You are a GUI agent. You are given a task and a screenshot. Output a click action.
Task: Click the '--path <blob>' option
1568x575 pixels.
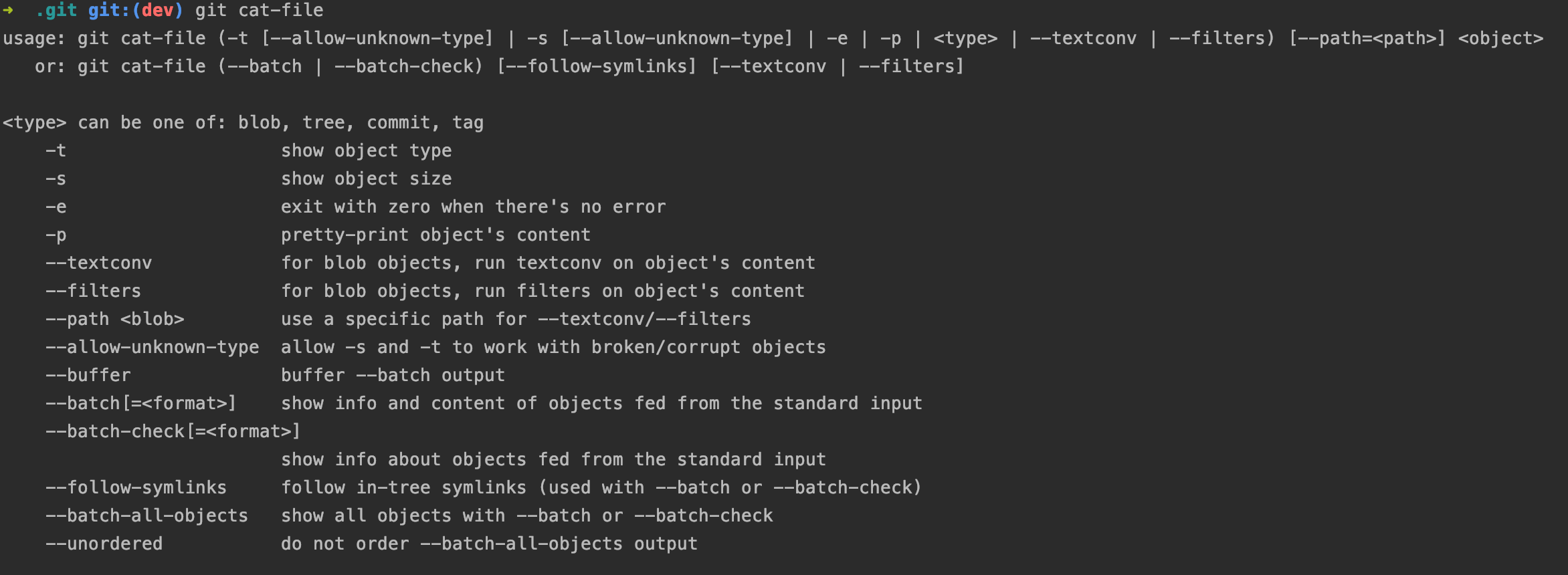pos(115,319)
